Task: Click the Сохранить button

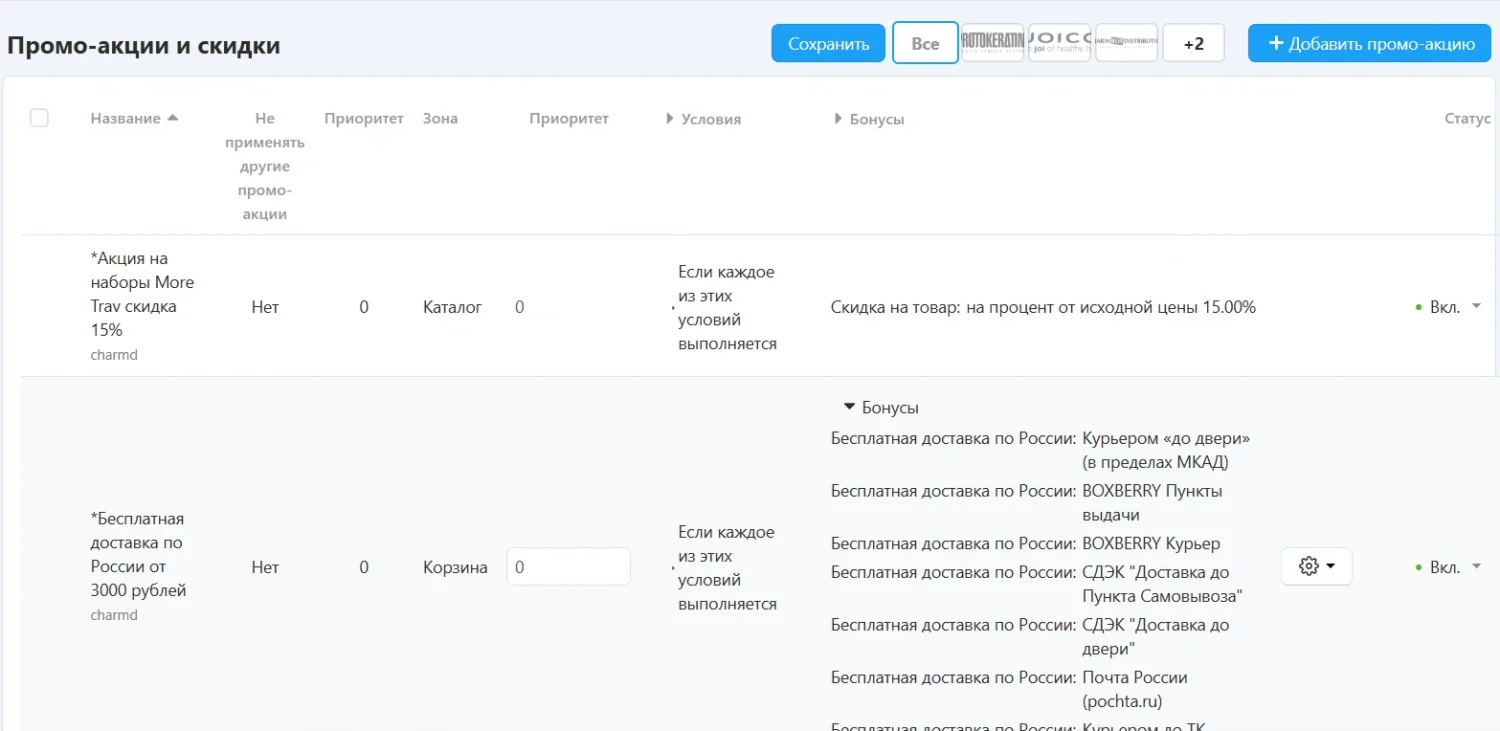Action: (x=828, y=44)
